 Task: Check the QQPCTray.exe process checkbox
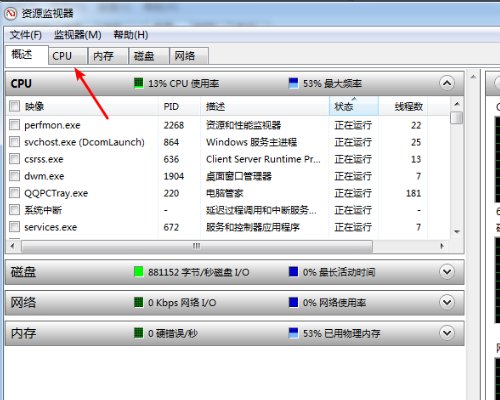pyautogui.click(x=14, y=193)
